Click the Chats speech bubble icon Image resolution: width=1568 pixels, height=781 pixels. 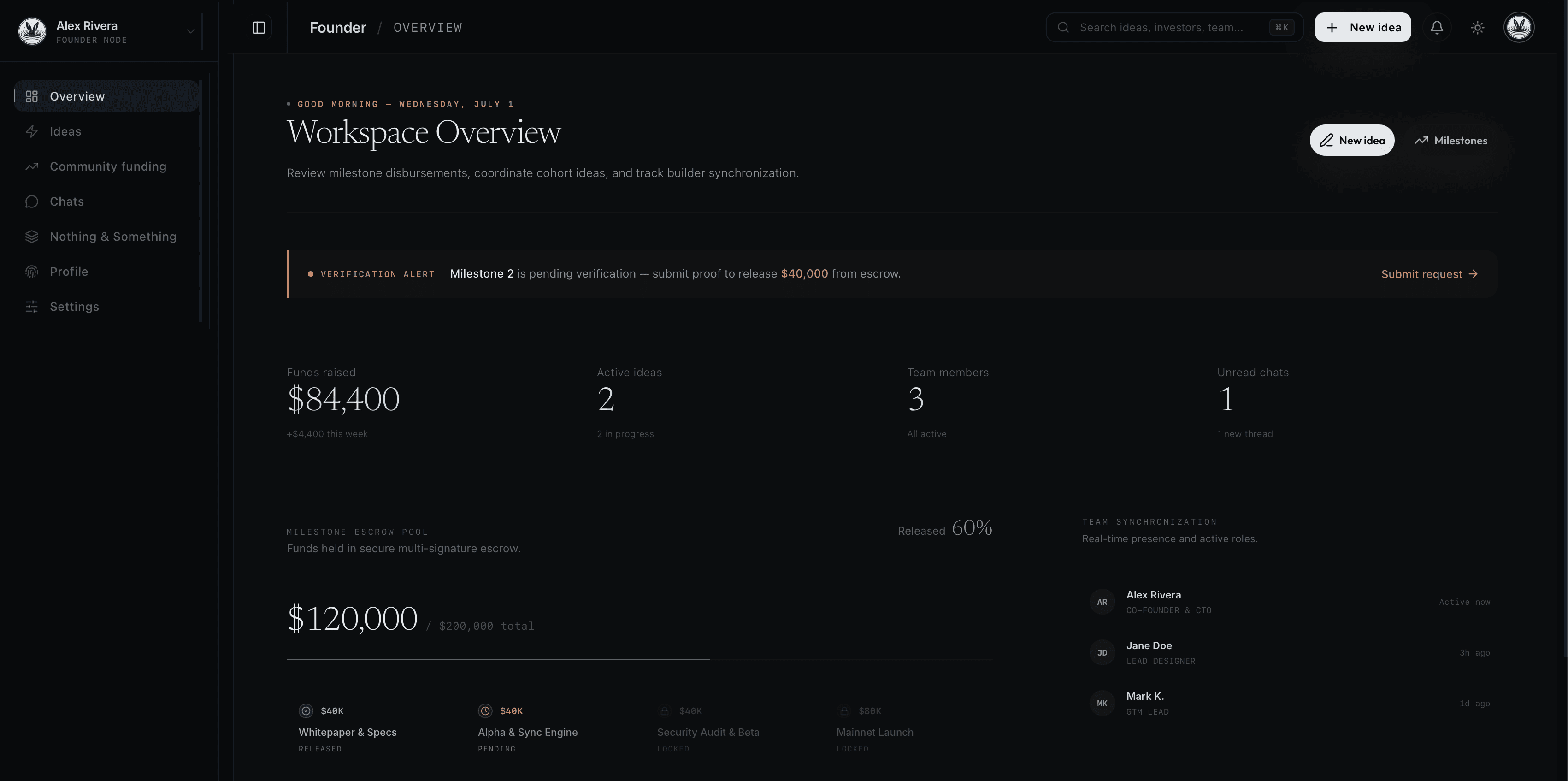click(x=32, y=201)
